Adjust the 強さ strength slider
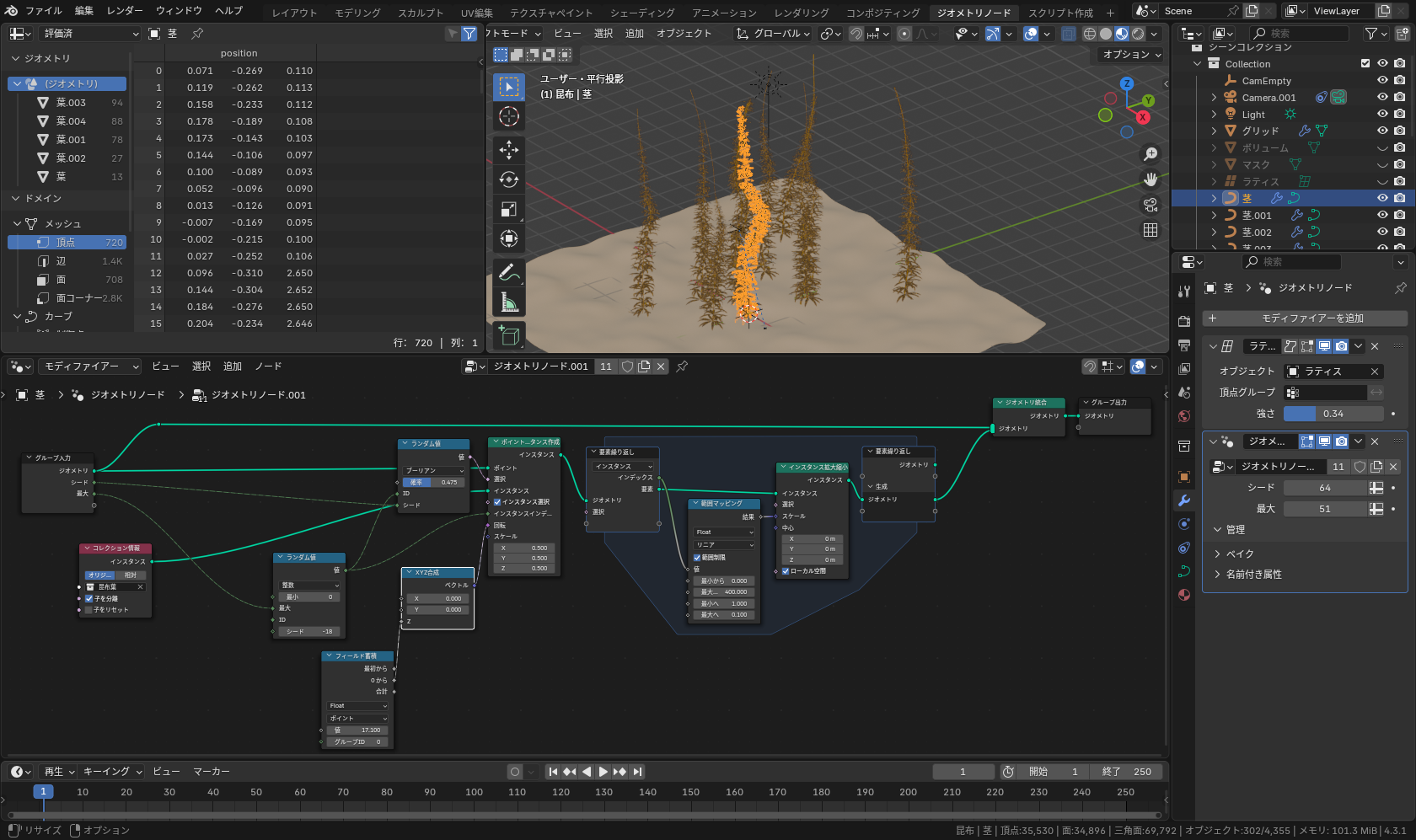1416x840 pixels. click(1333, 414)
